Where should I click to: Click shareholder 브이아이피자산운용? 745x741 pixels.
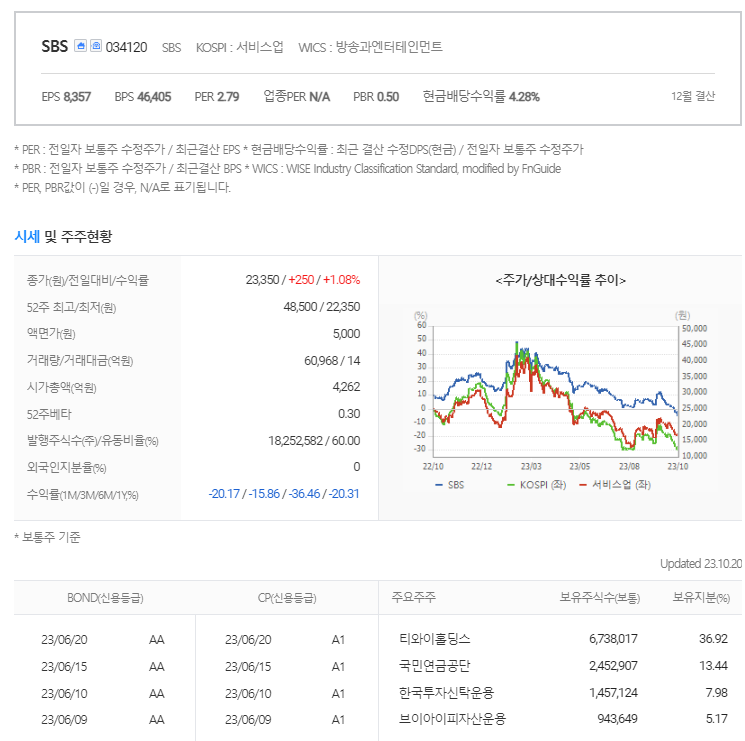pyautogui.click(x=452, y=719)
